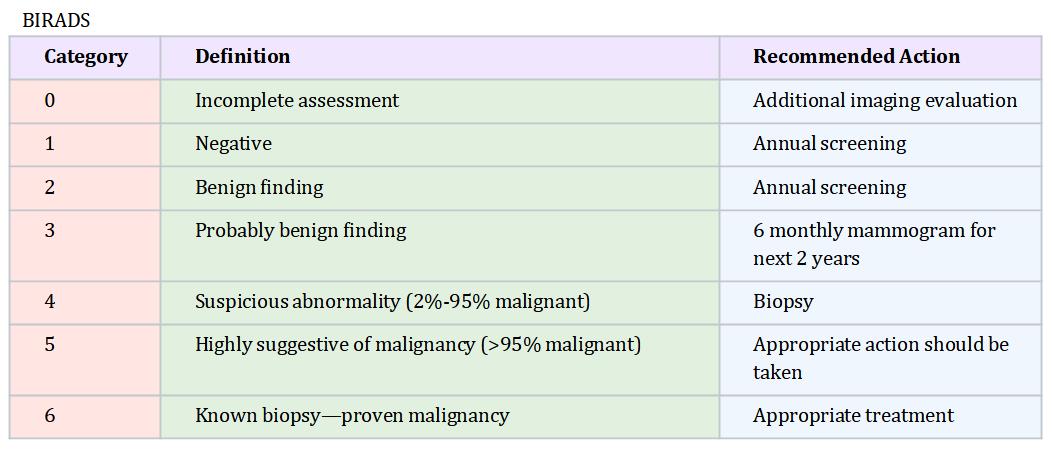Image resolution: width=1052 pixels, height=449 pixels.
Task: Click the Biopsy action cell
Action: point(881,303)
